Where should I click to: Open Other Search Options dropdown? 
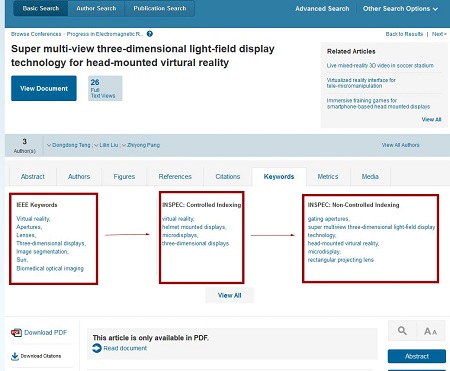pos(400,9)
